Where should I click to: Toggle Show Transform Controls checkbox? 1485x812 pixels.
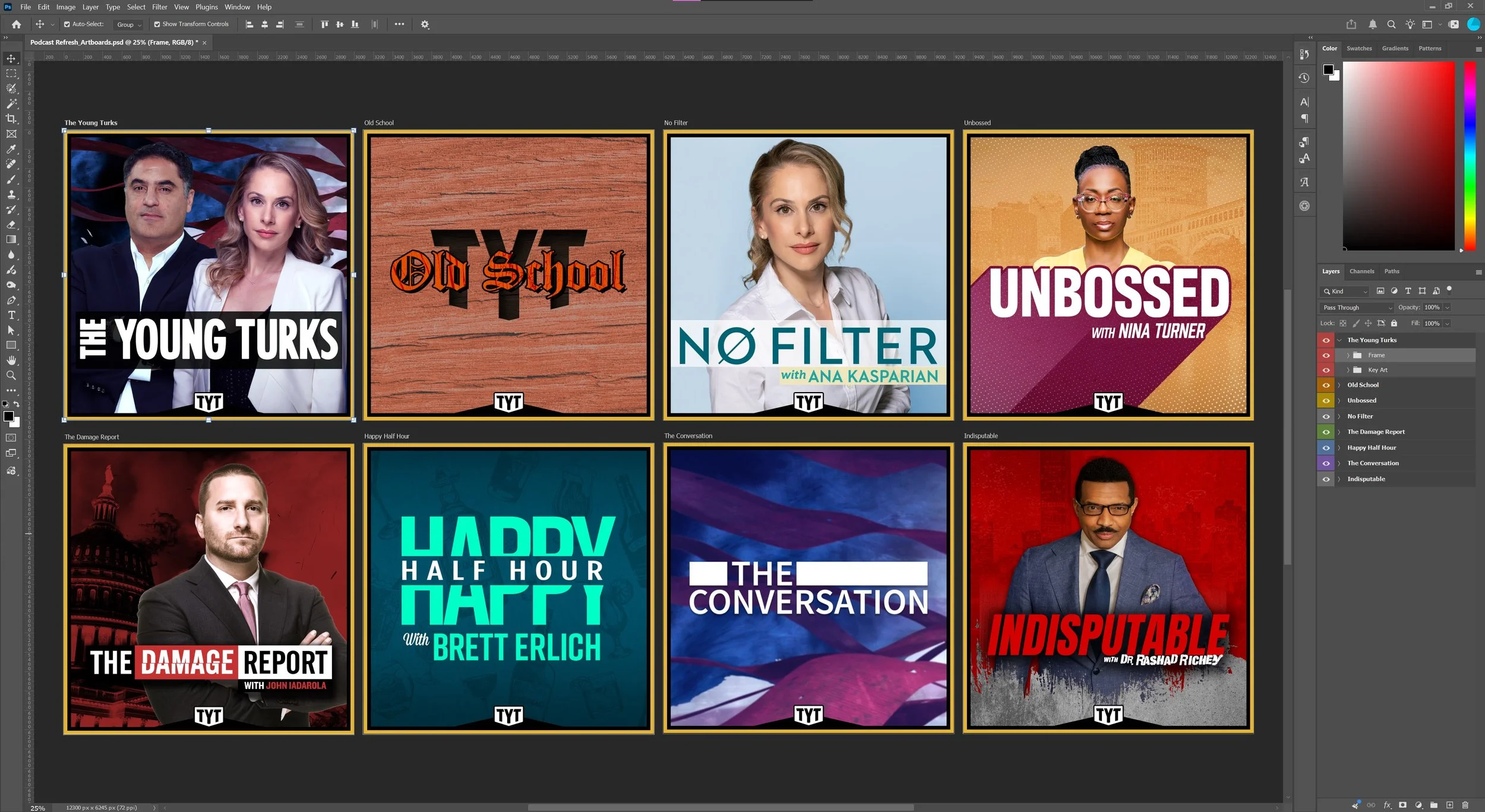point(157,24)
